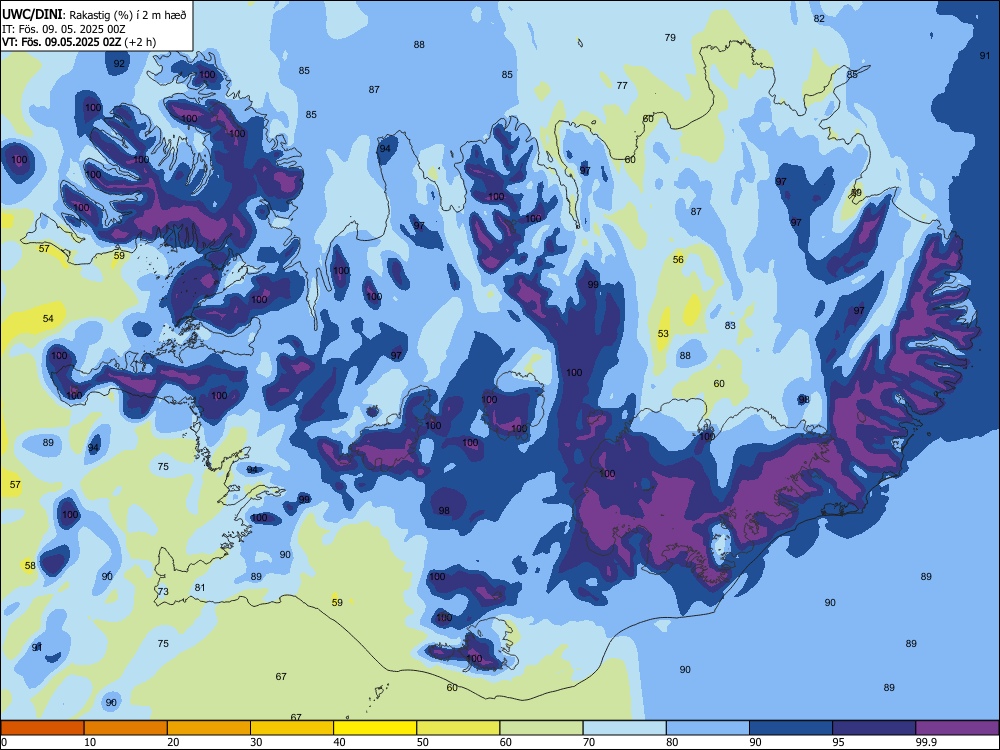Click the pale blue 70–80 legend swatch
This screenshot has height=750, width=1000.
(x=624, y=728)
